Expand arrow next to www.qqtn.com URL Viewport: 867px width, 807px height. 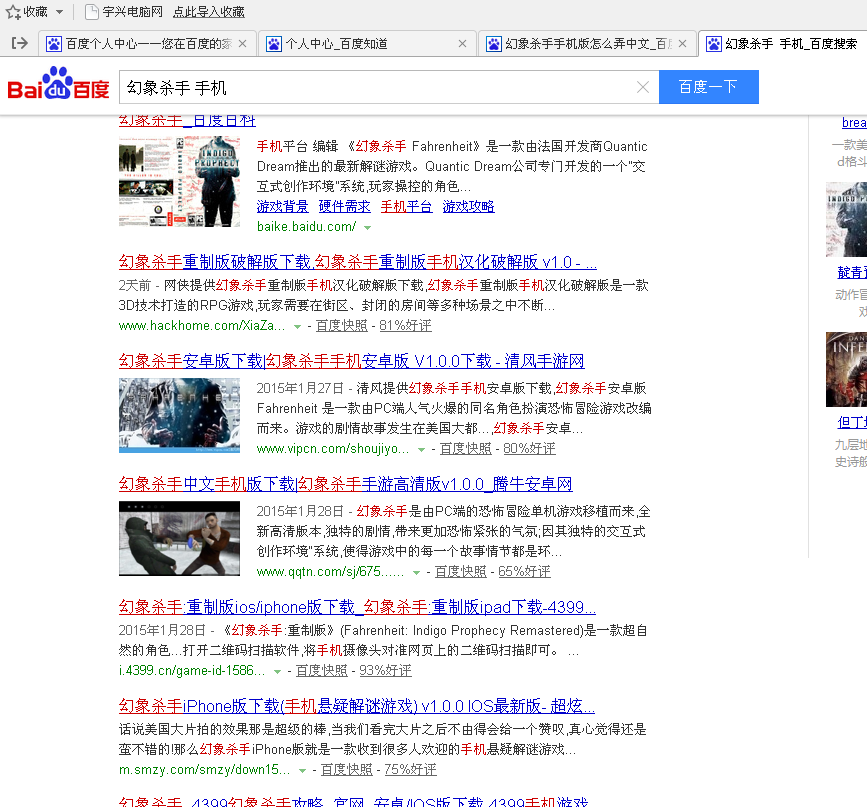[x=416, y=572]
